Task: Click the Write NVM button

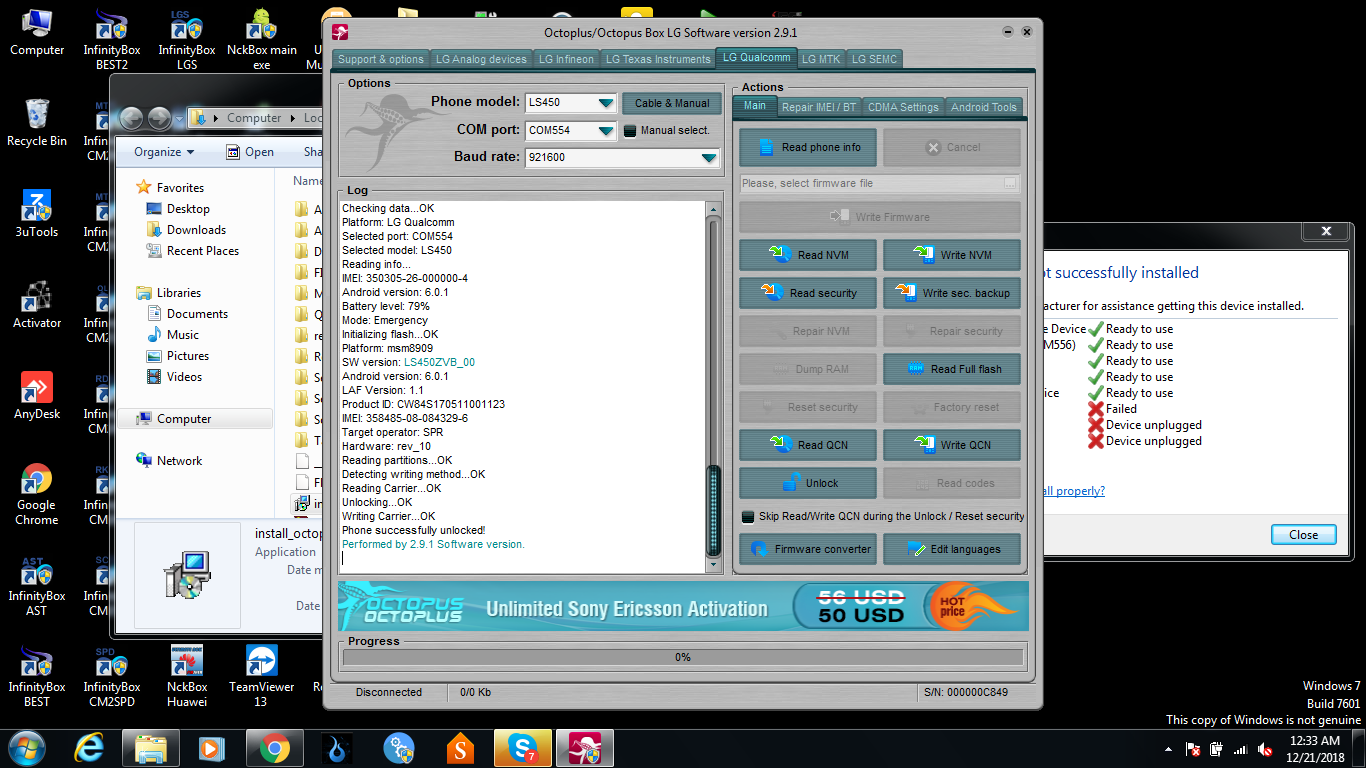Action: click(952, 255)
